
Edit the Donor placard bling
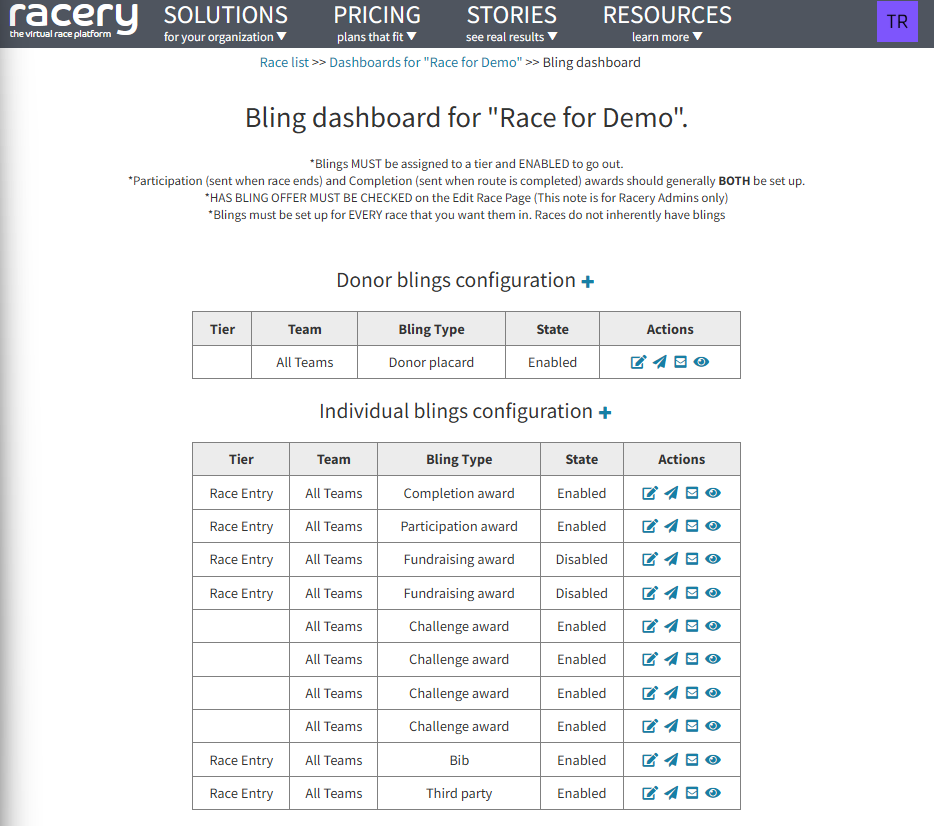tap(638, 362)
